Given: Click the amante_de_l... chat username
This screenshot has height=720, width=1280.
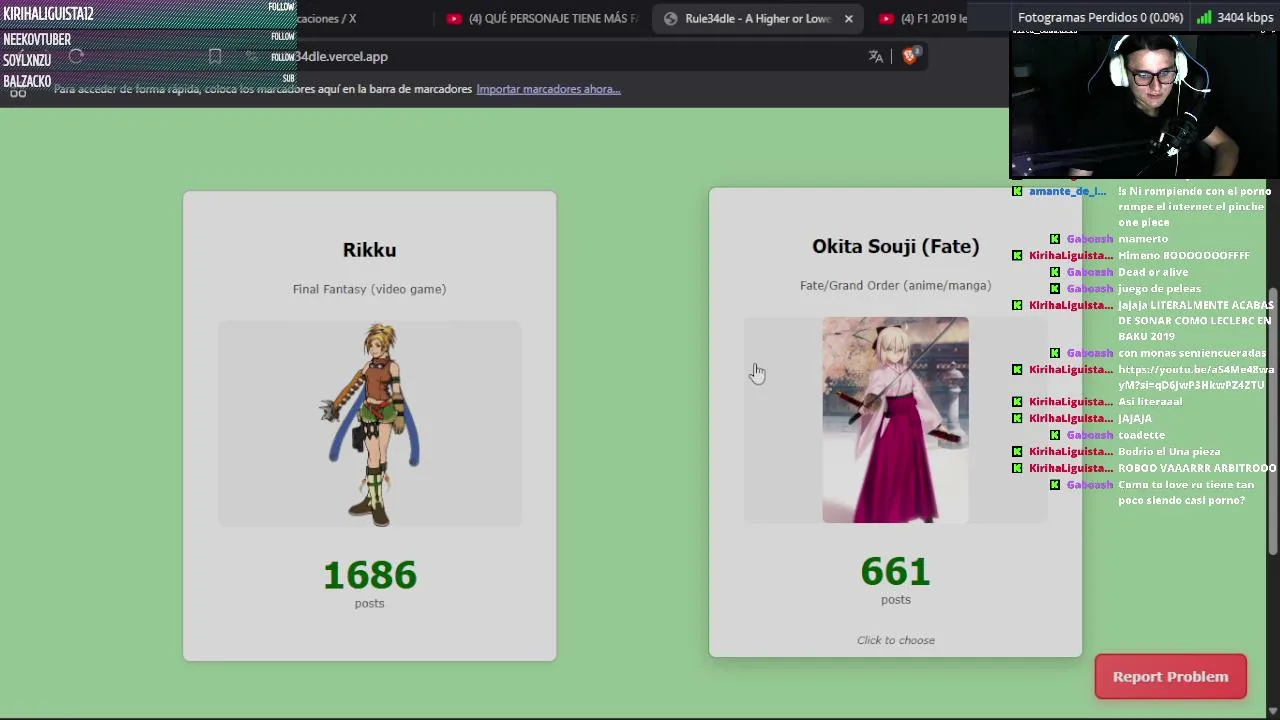Looking at the screenshot, I should tap(1067, 191).
